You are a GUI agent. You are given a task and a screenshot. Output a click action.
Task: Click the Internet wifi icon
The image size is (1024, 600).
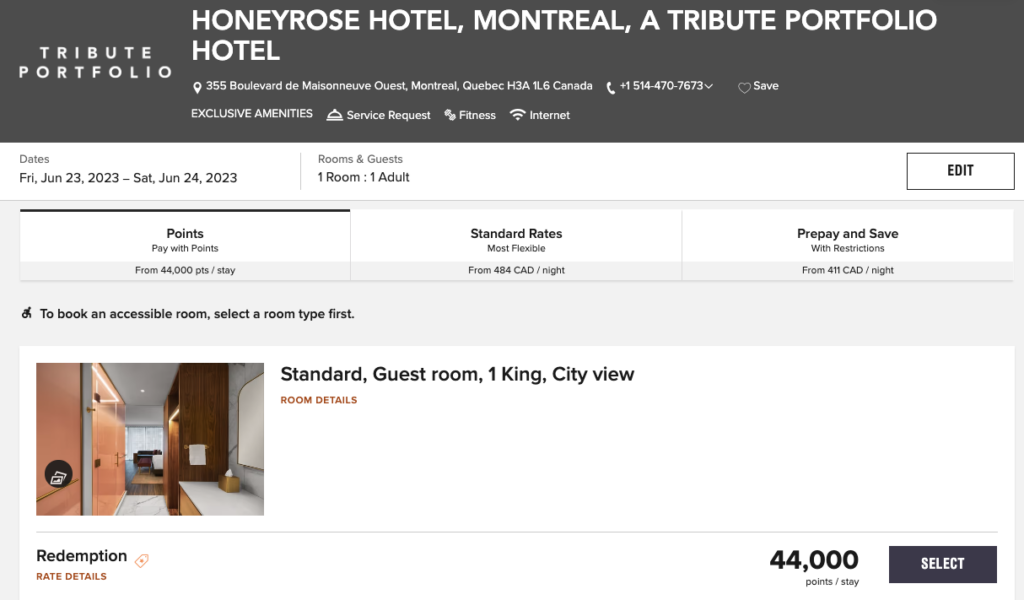[517, 115]
